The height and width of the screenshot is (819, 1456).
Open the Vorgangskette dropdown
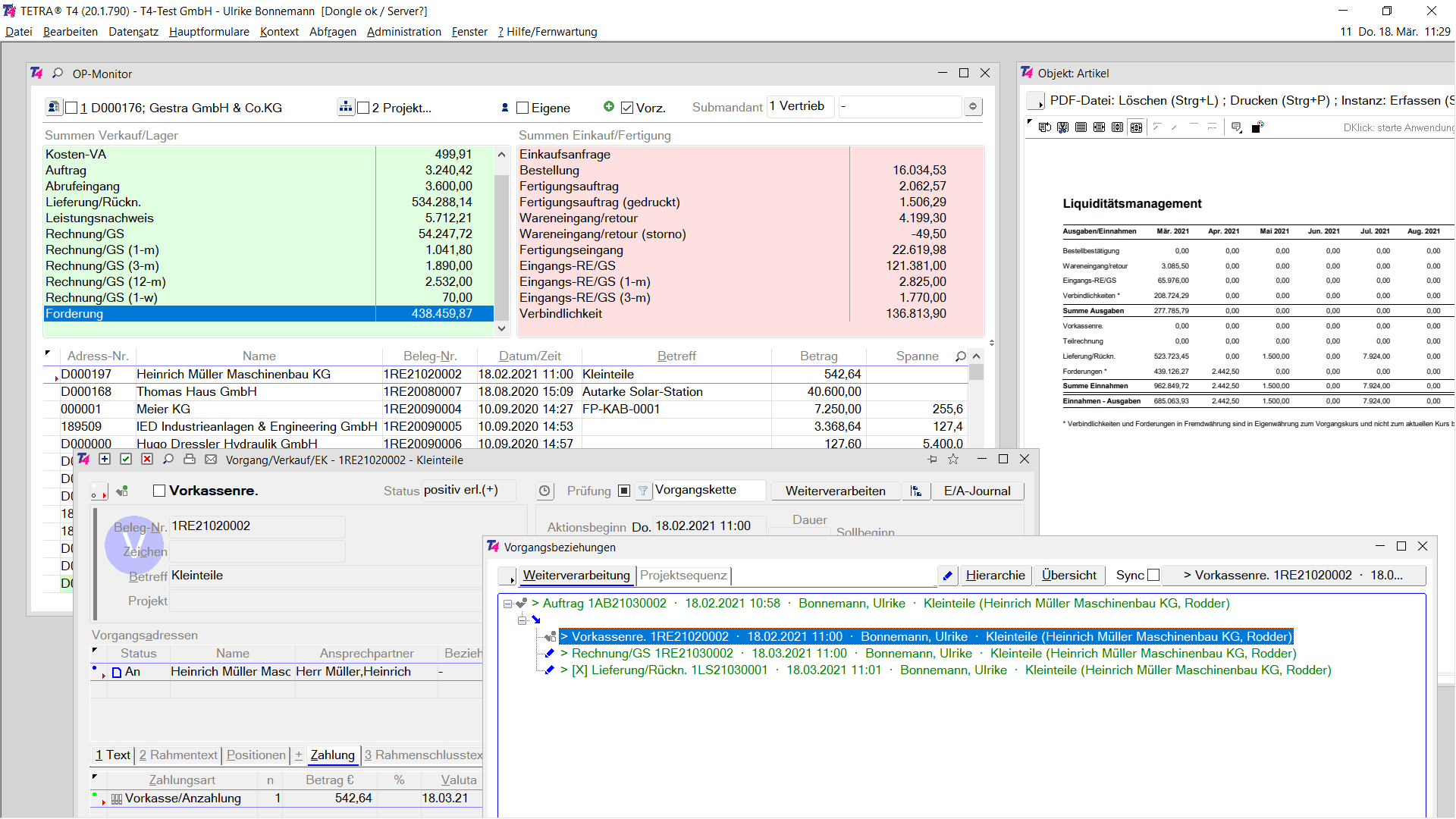point(709,490)
